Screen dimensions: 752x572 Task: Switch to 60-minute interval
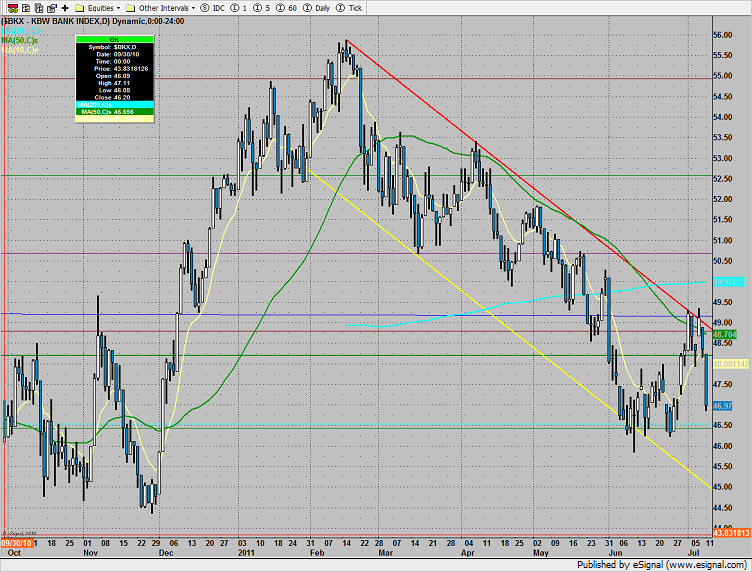pos(293,8)
